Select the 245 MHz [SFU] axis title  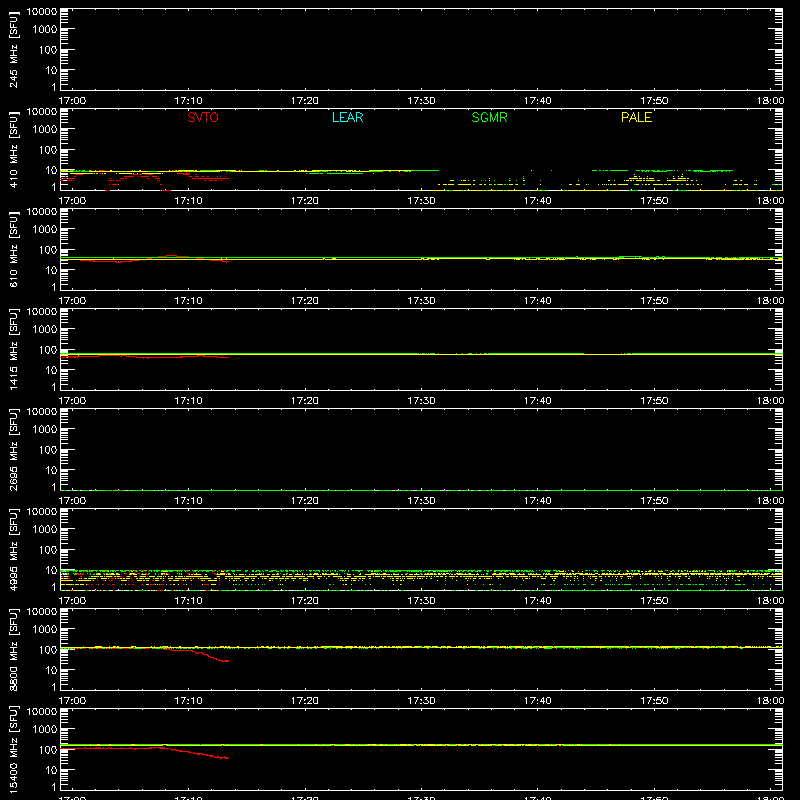13,50
